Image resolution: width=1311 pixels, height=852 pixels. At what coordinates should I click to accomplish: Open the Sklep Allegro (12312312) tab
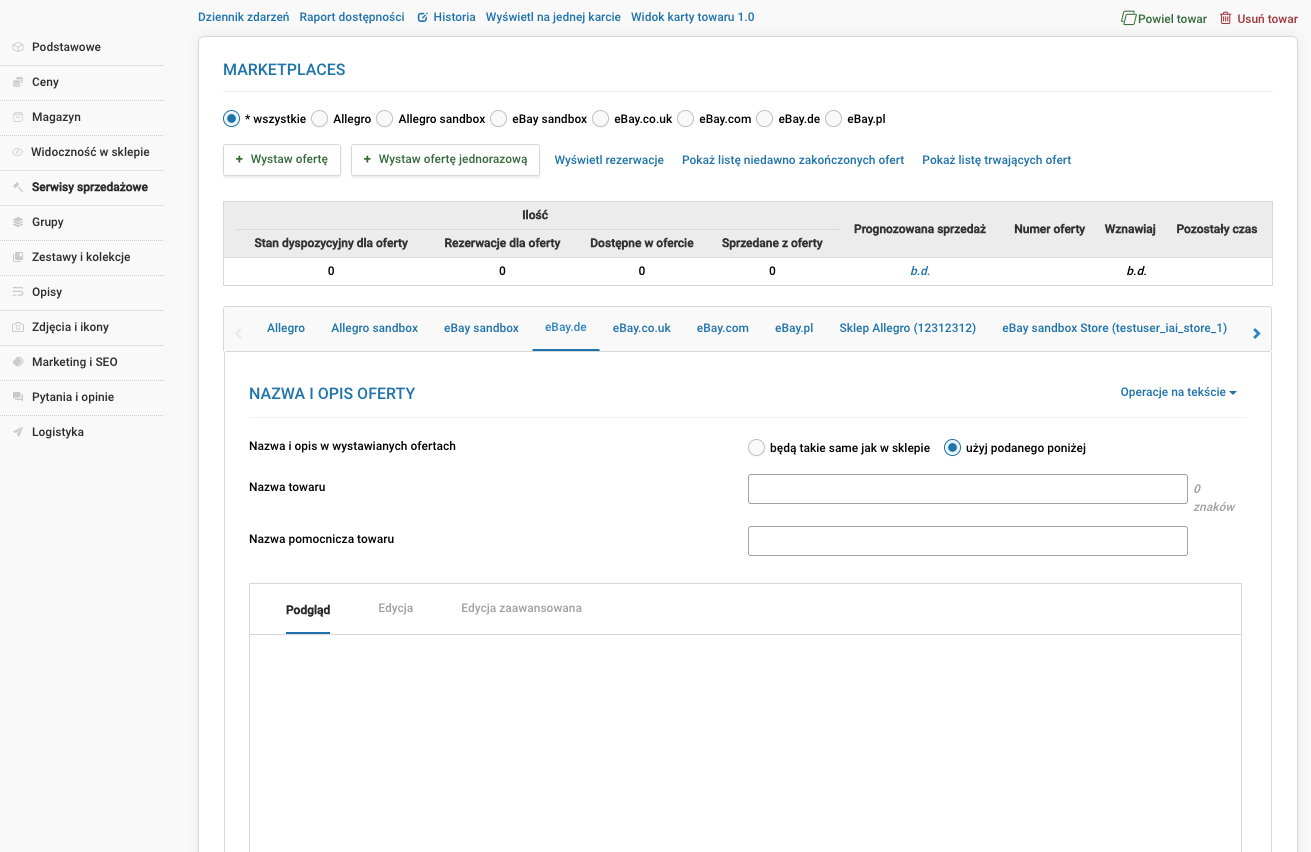(x=908, y=328)
